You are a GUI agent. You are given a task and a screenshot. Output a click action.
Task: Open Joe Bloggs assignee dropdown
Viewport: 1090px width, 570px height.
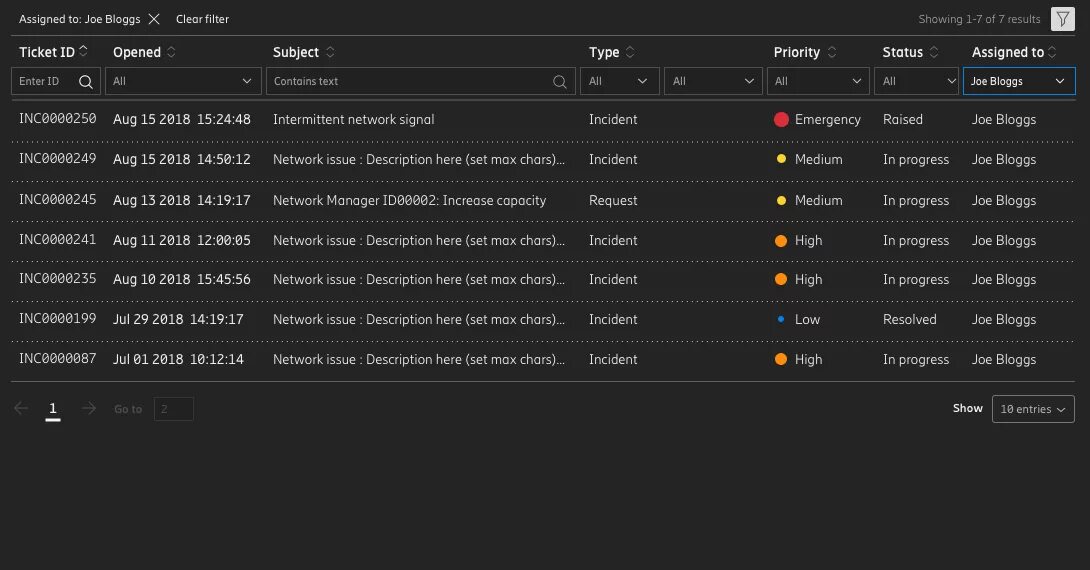pos(1018,82)
